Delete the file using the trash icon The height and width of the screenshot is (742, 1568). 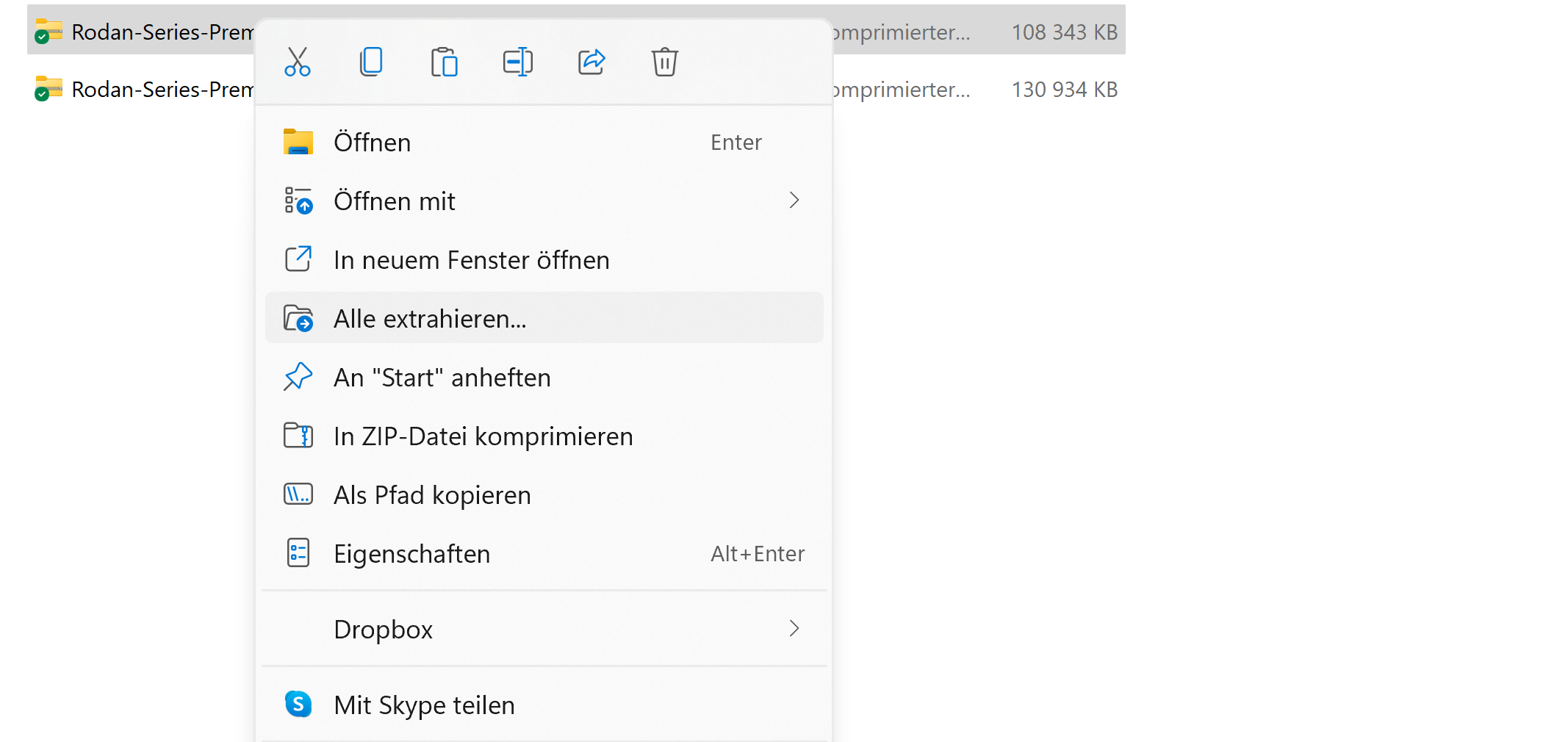[x=663, y=62]
